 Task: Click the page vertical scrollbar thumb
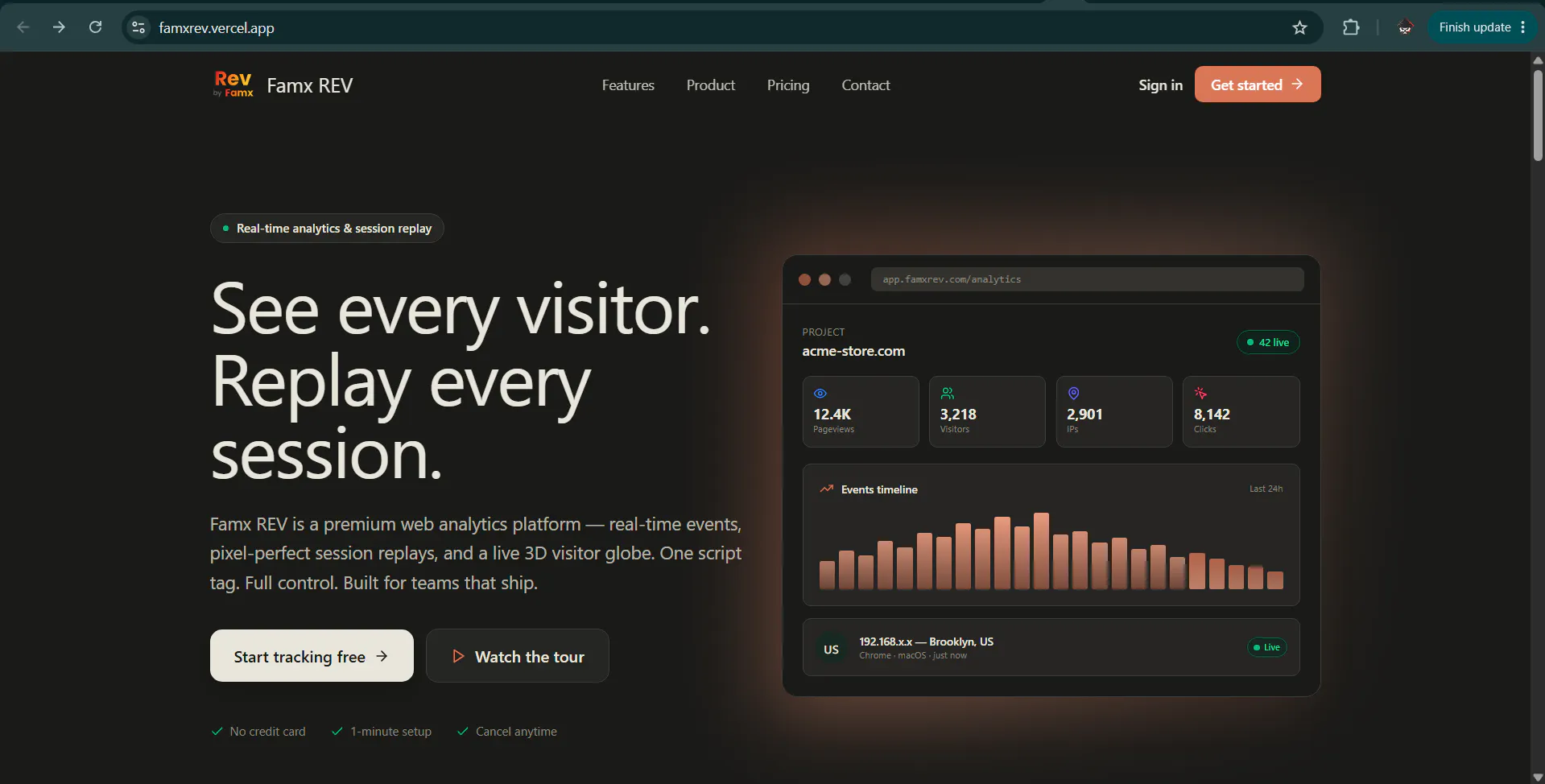pyautogui.click(x=1538, y=115)
